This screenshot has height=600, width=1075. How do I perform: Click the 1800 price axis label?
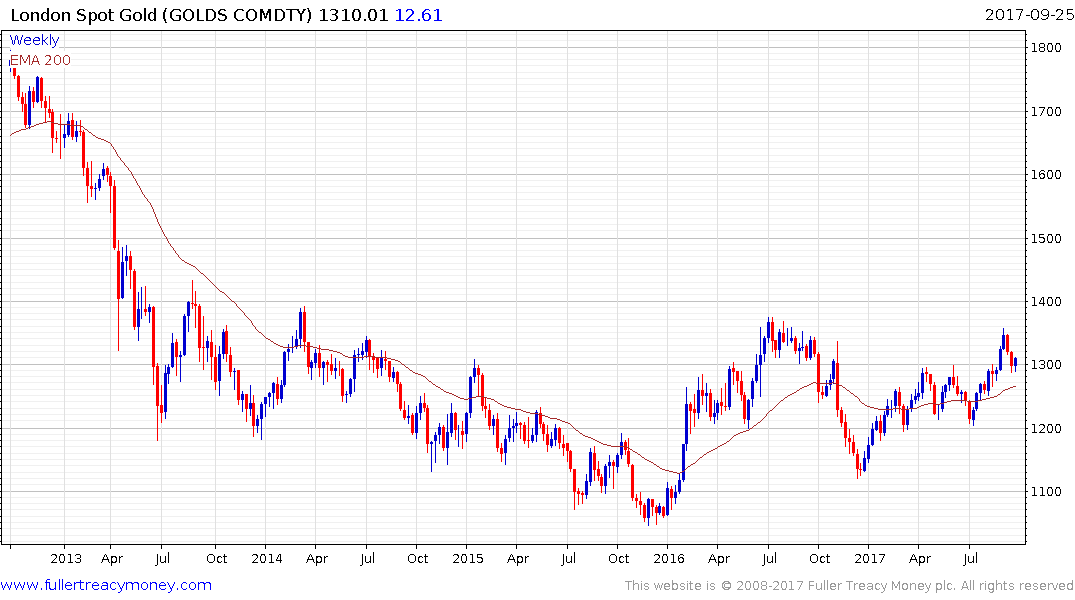[x=1046, y=47]
